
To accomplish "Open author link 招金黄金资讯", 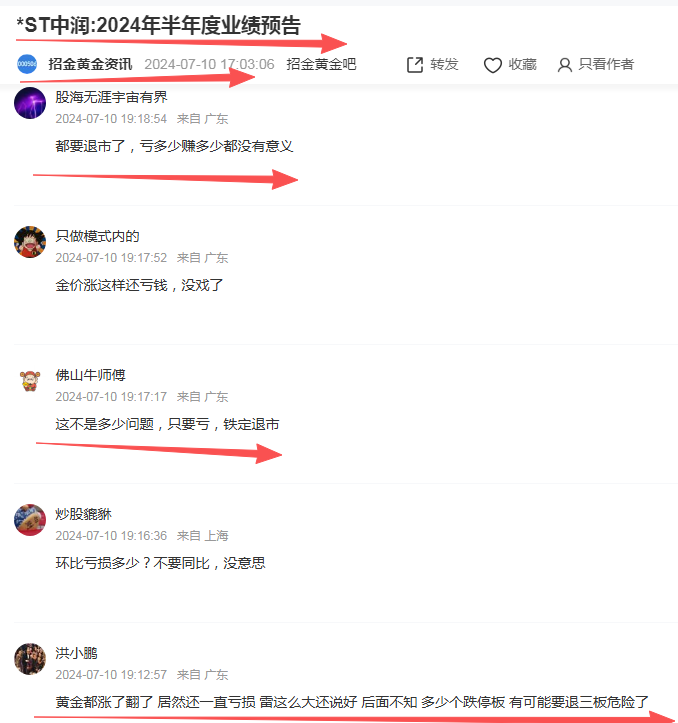I will pyautogui.click(x=90, y=64).
